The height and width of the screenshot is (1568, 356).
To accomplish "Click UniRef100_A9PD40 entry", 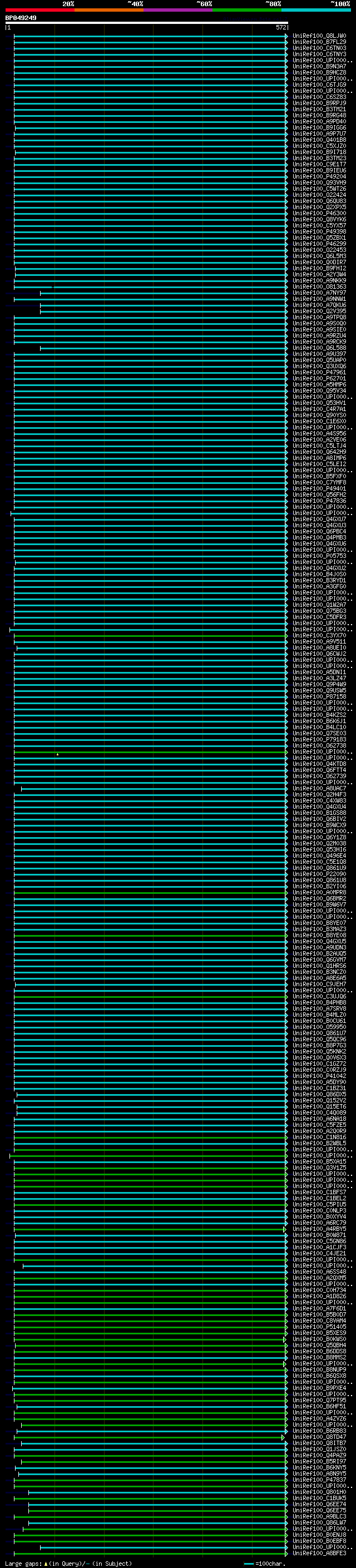I will (x=319, y=121).
